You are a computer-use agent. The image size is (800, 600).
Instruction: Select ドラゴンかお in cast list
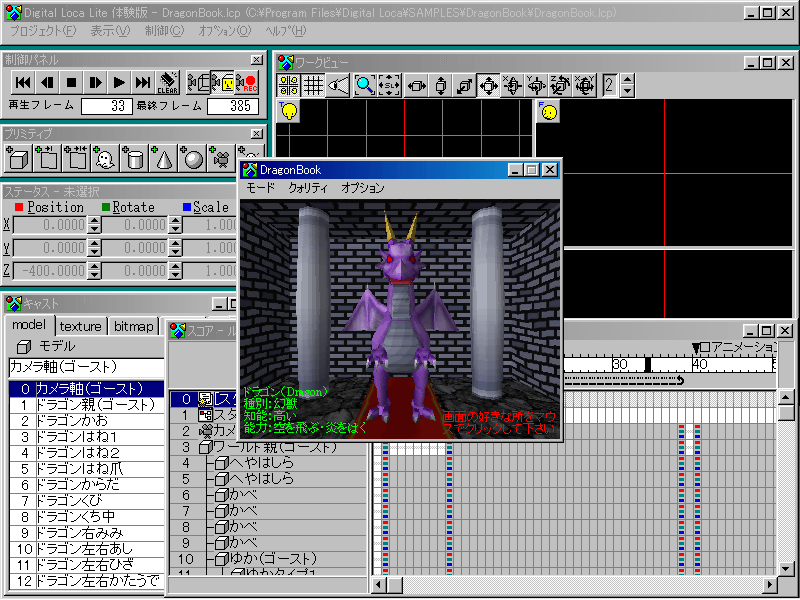pyautogui.click(x=87, y=421)
